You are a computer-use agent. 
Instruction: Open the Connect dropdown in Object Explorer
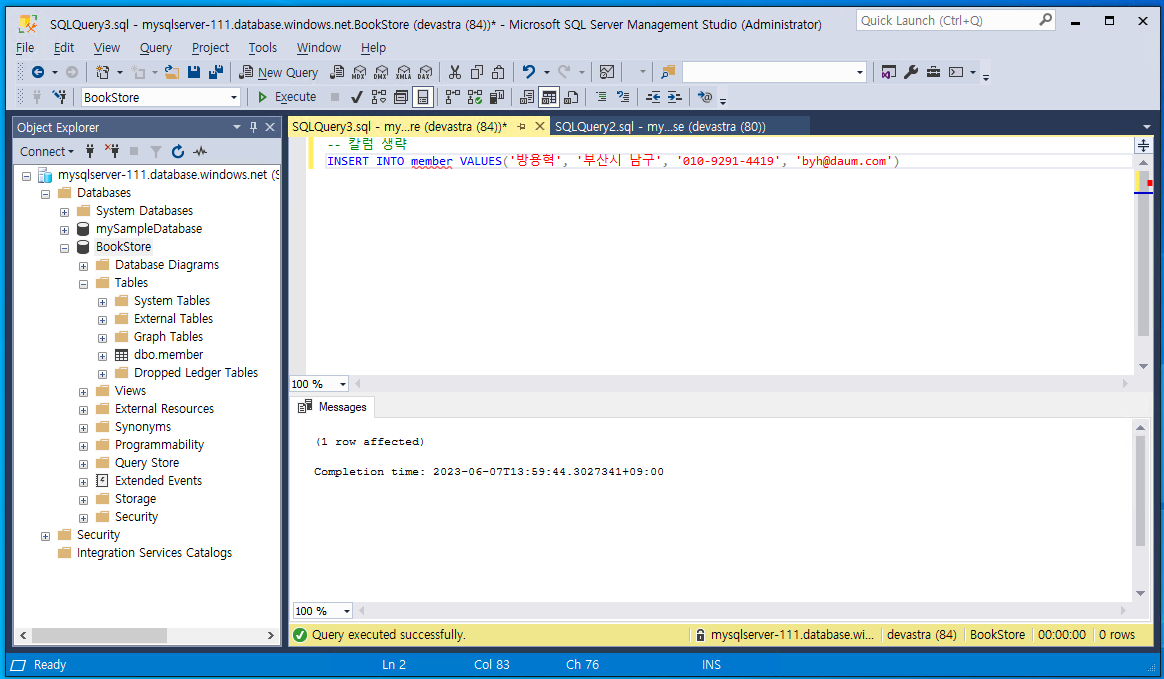point(47,151)
